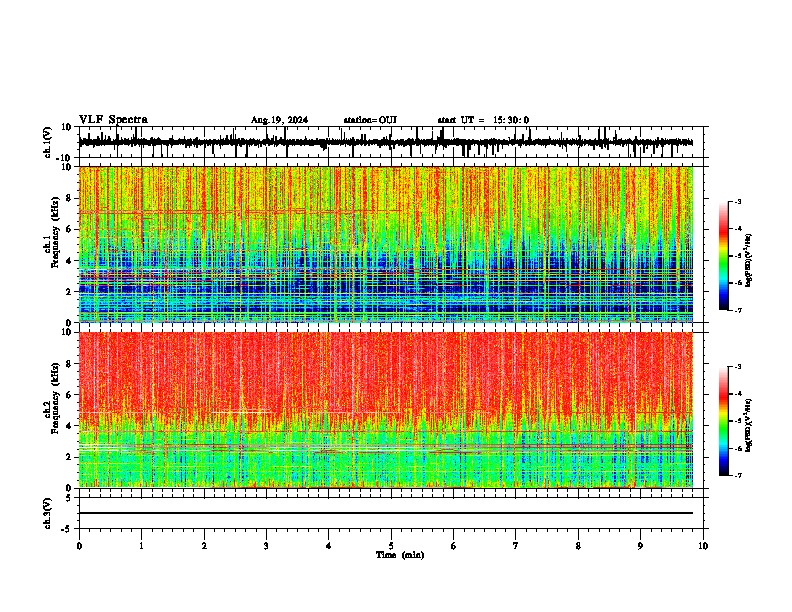This screenshot has height=612, width=792.
Task: Click time axis tick label "4"
Action: coord(328,546)
